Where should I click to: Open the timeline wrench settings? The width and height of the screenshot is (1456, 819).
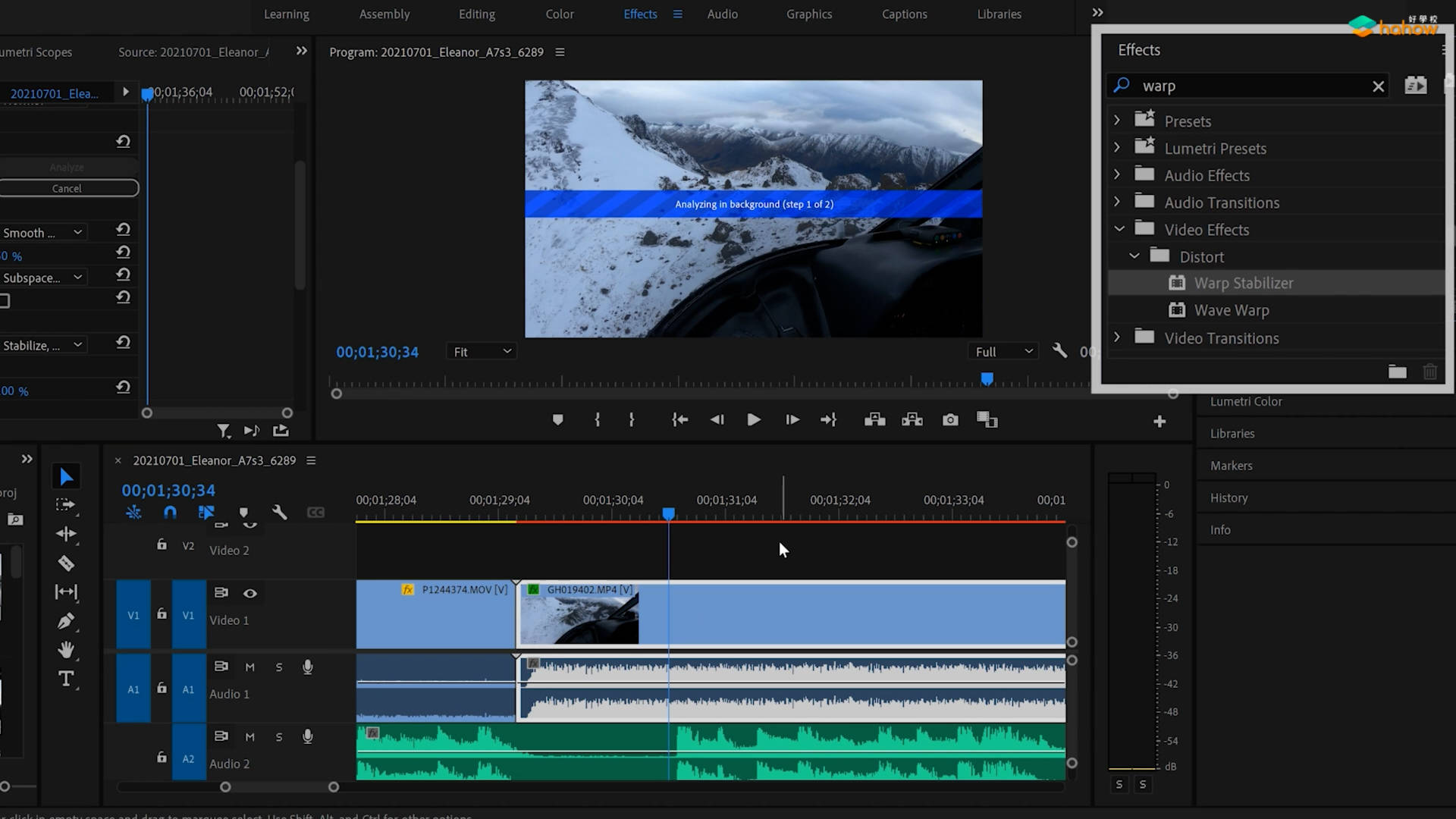[x=280, y=513]
